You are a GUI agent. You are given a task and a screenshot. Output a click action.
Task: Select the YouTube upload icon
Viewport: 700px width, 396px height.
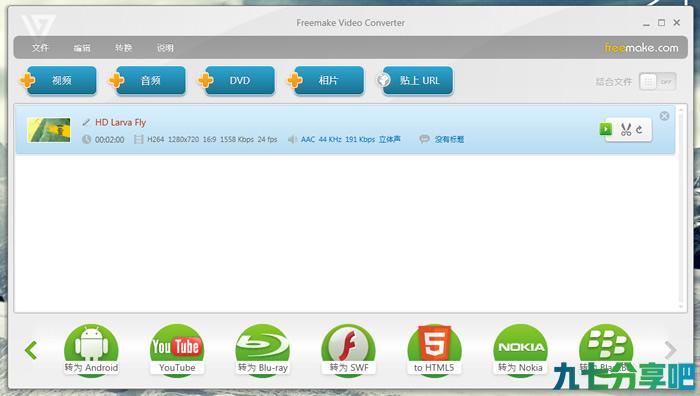[177, 350]
